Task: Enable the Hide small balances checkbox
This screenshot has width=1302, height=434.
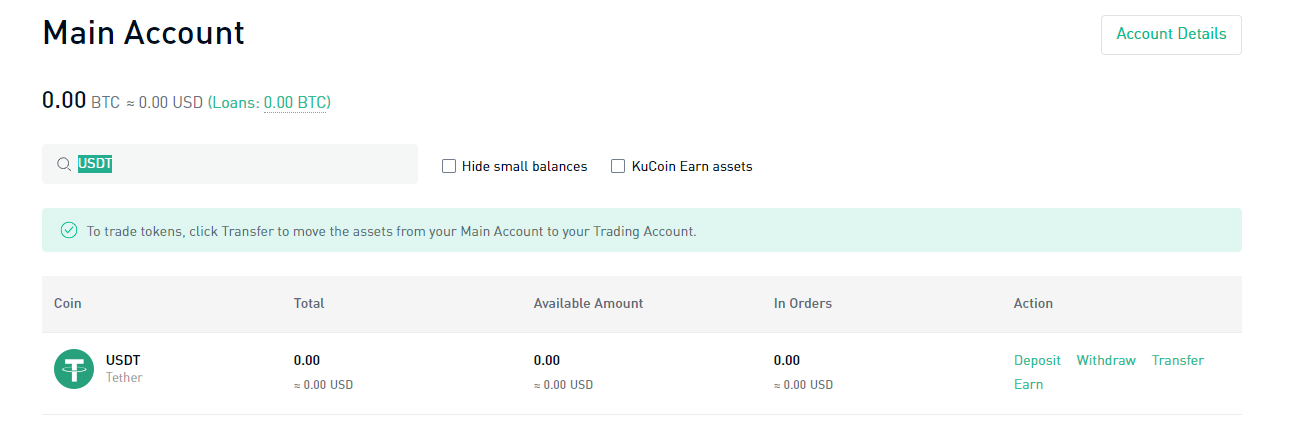Action: click(x=449, y=166)
